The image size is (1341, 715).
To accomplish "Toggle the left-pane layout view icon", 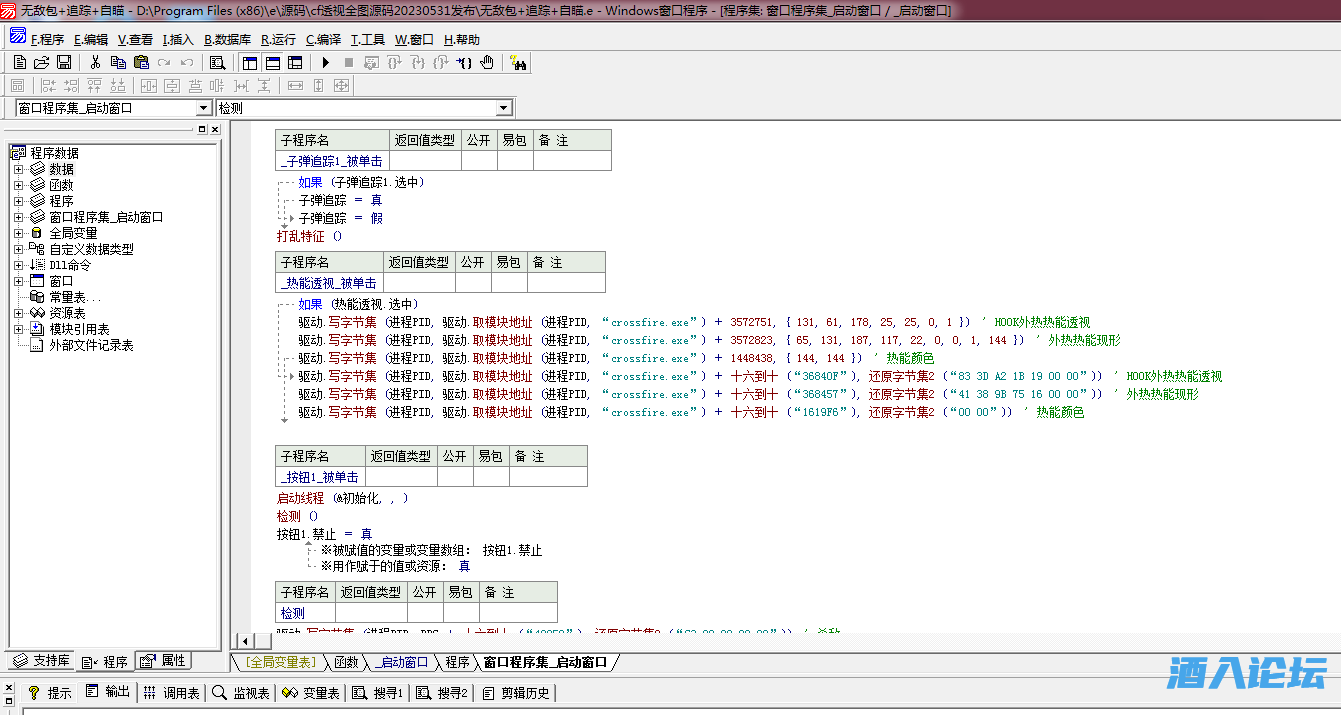I will coord(249,62).
